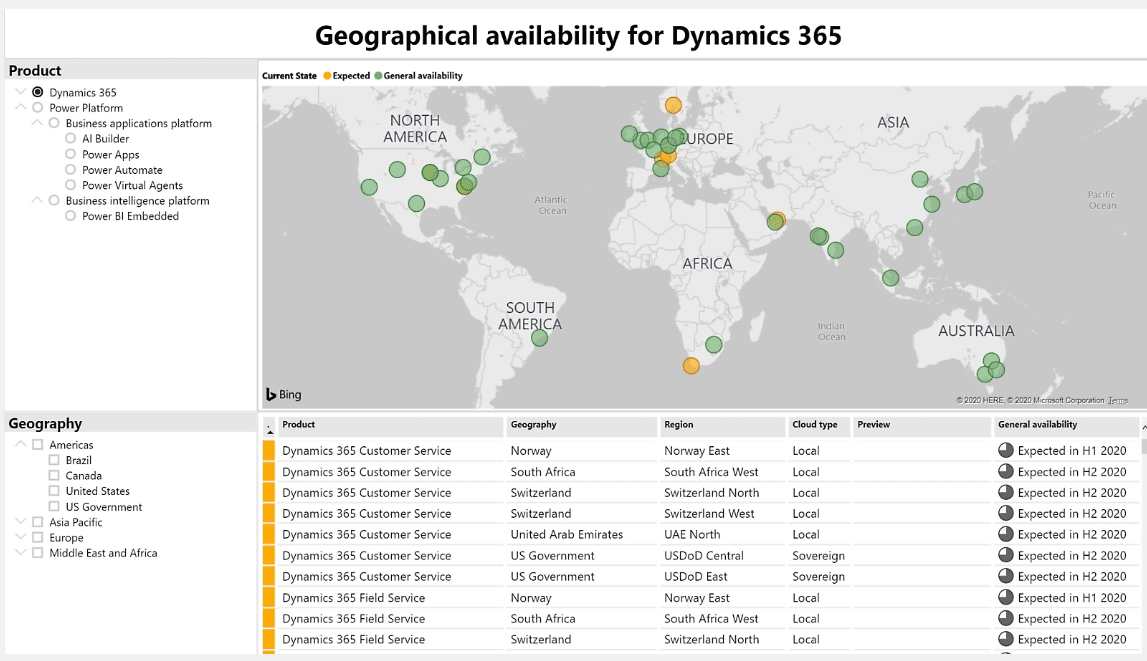
Task: Click the General availability green legend marker
Action: [x=378, y=75]
